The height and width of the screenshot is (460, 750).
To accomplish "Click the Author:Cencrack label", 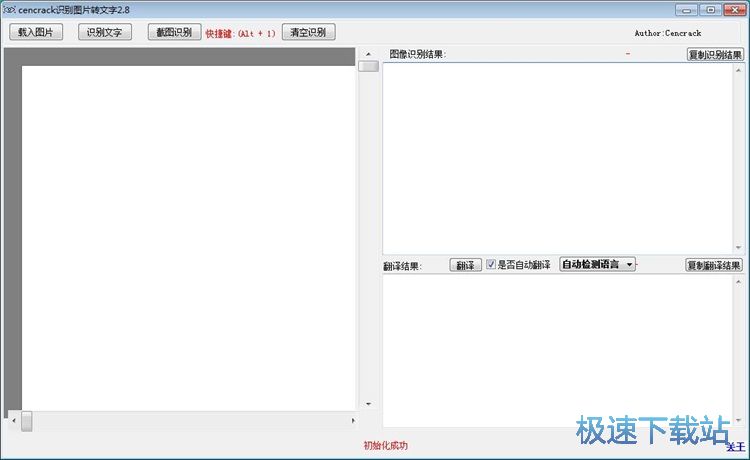I will 668,33.
